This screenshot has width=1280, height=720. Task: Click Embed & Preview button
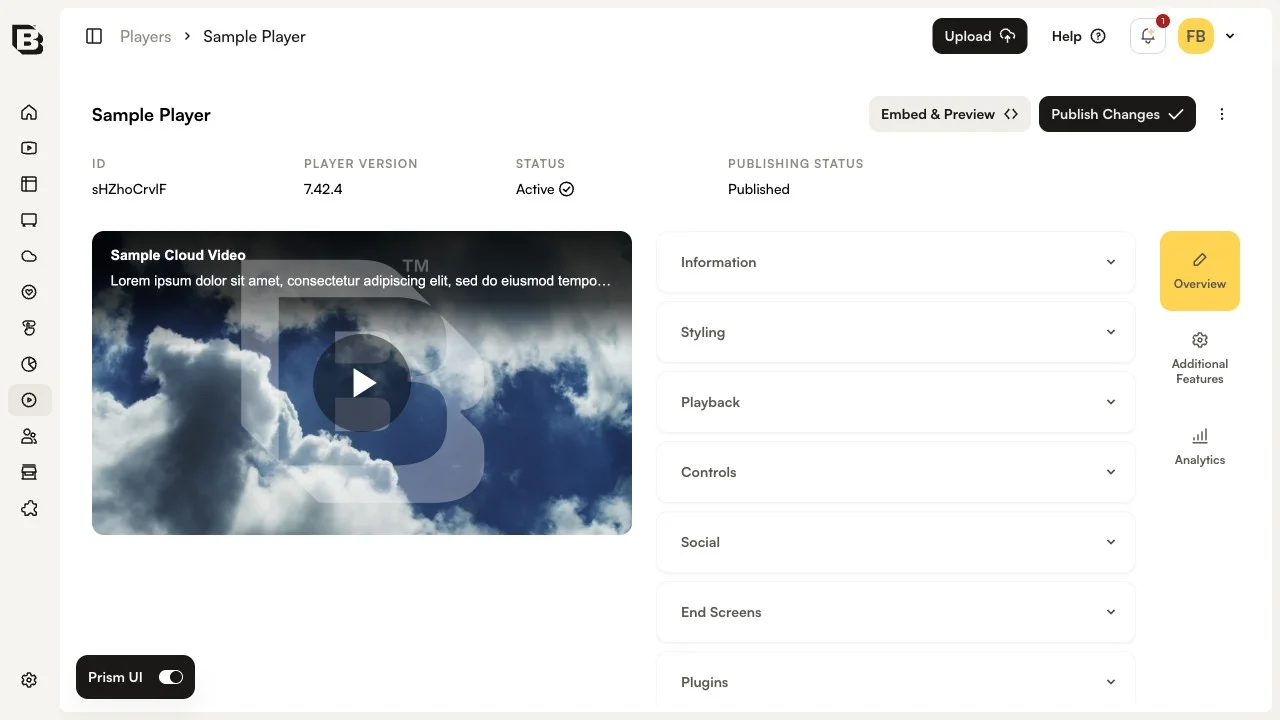point(950,114)
